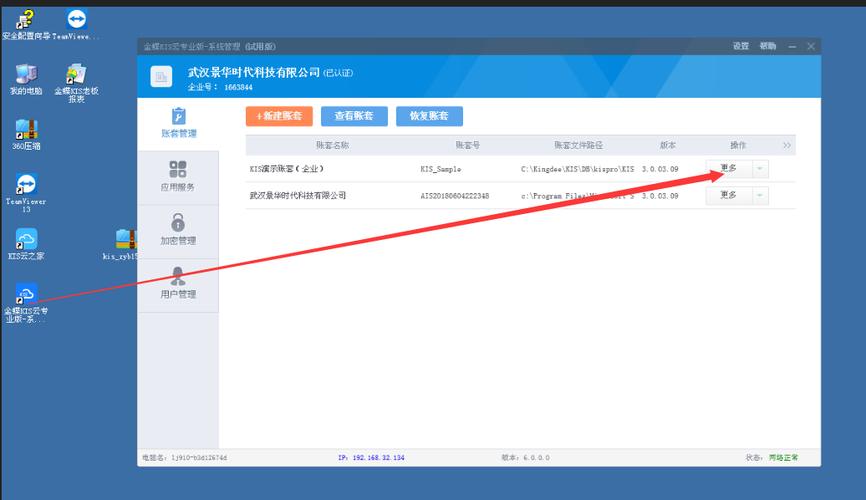Open 360压缩 desktop icon
Screen dimensions: 866x500
tap(26, 135)
